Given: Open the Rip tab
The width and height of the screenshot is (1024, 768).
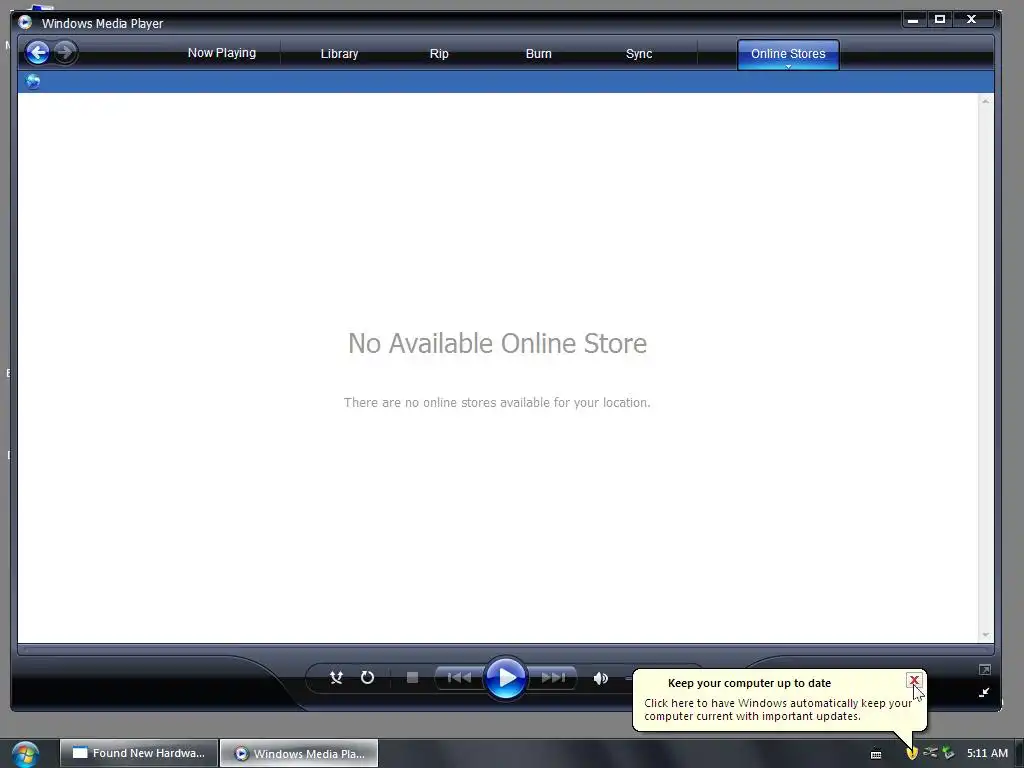Looking at the screenshot, I should pos(439,54).
